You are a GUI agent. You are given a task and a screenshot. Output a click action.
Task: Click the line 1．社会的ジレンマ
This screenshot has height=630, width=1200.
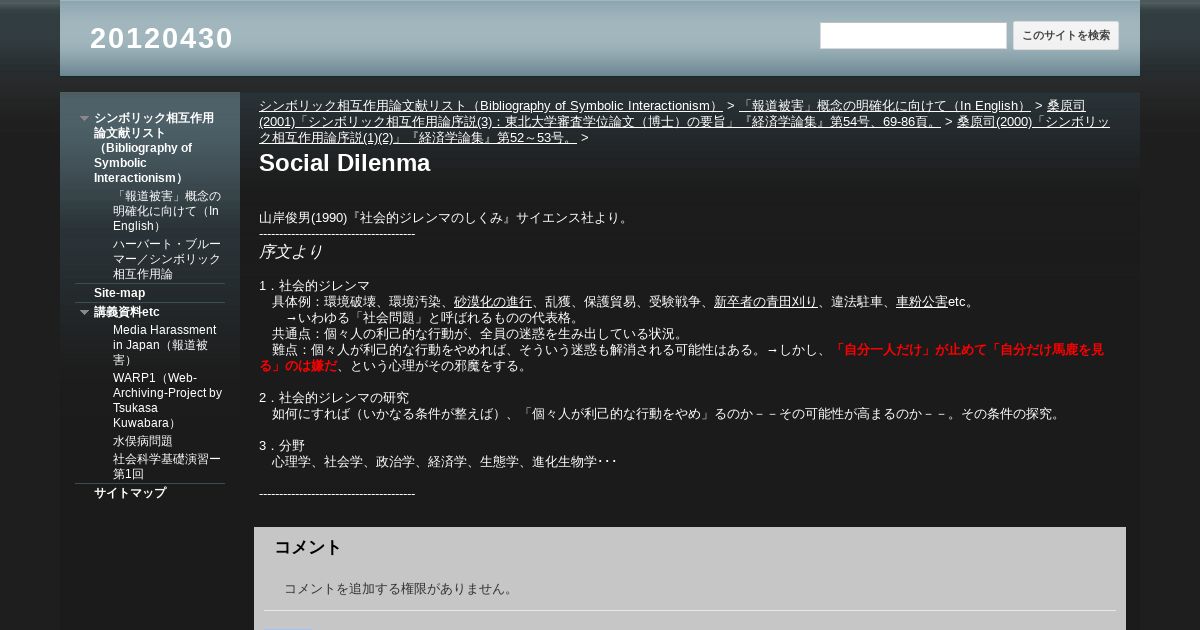tap(314, 286)
